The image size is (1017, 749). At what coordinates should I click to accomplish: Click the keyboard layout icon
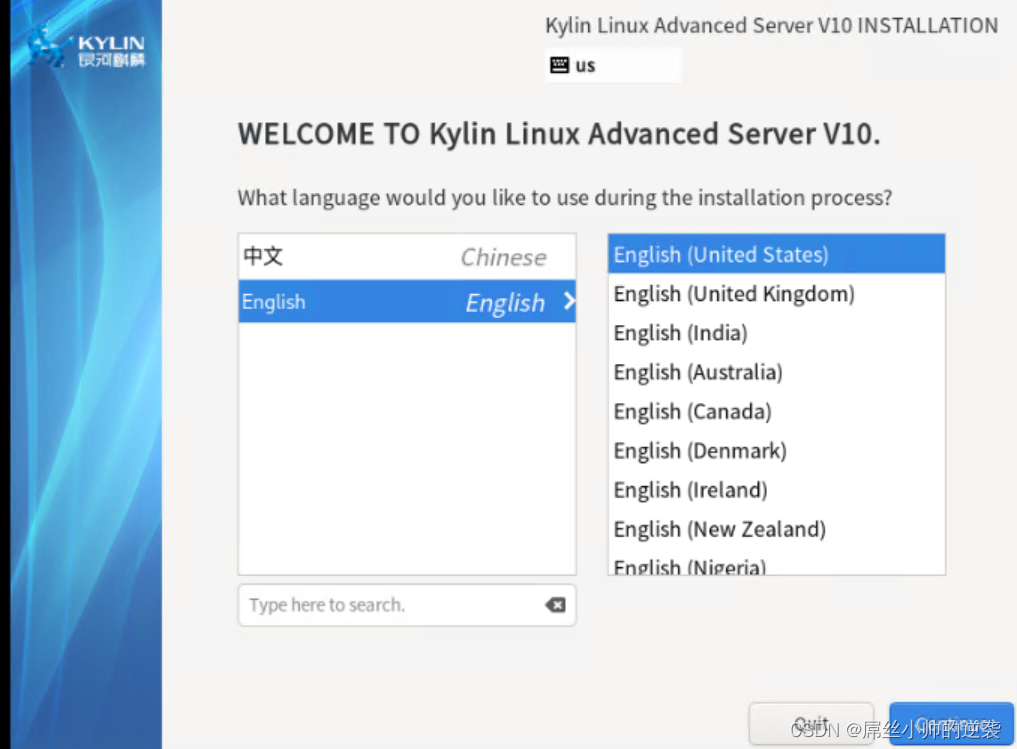pos(560,66)
